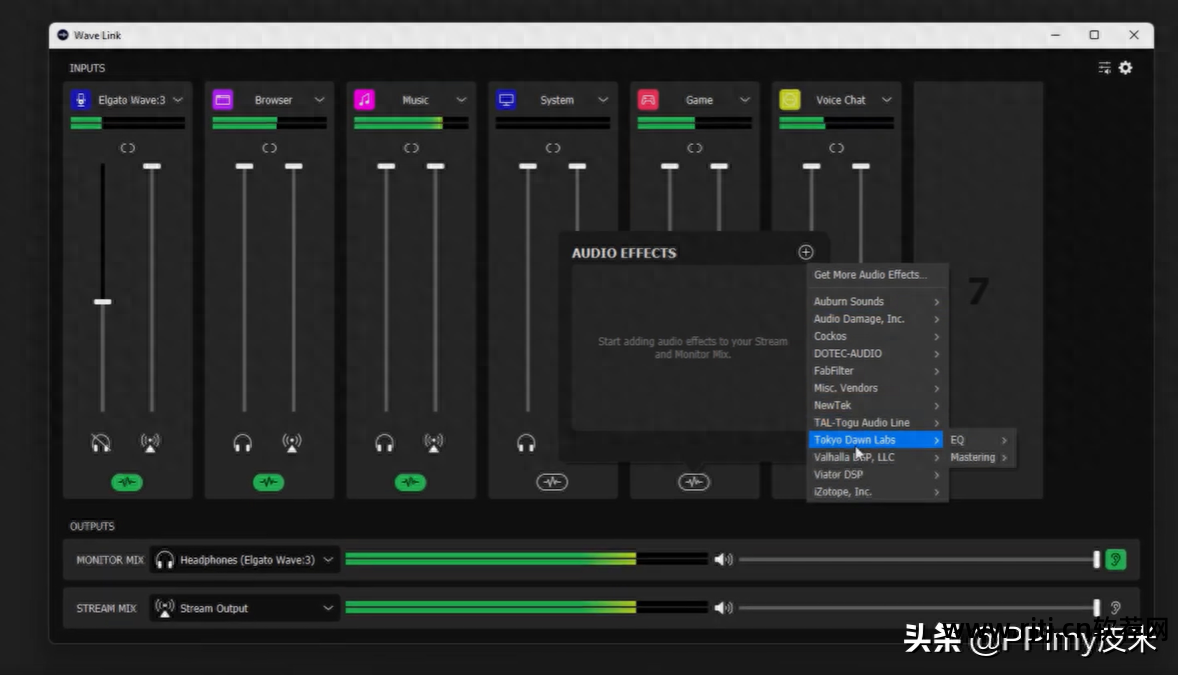Expand the Game channel dropdown

click(x=745, y=100)
